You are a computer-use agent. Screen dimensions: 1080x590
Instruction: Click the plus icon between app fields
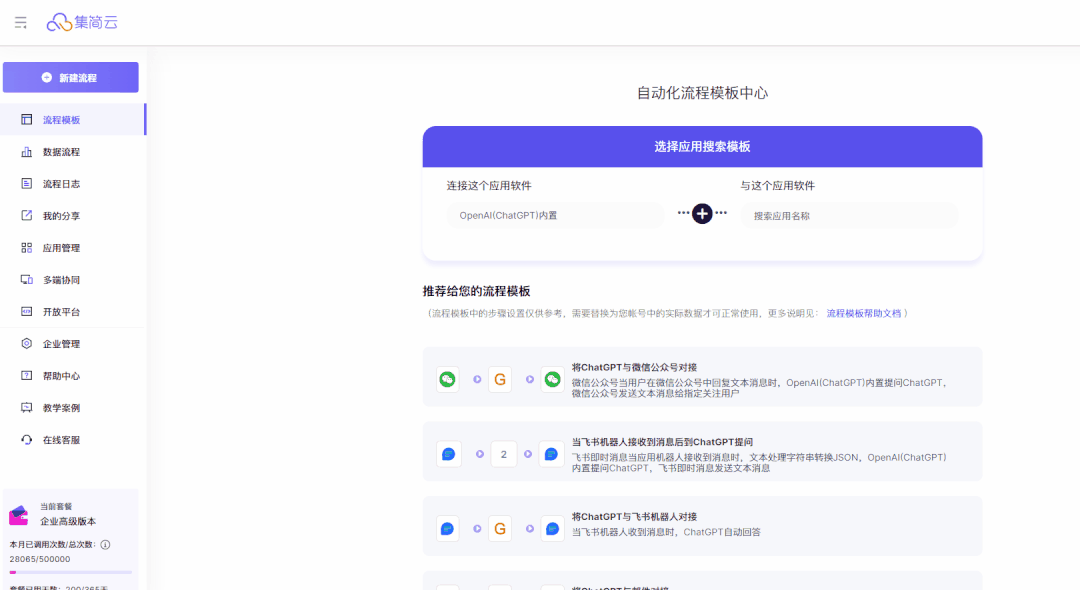coord(702,213)
